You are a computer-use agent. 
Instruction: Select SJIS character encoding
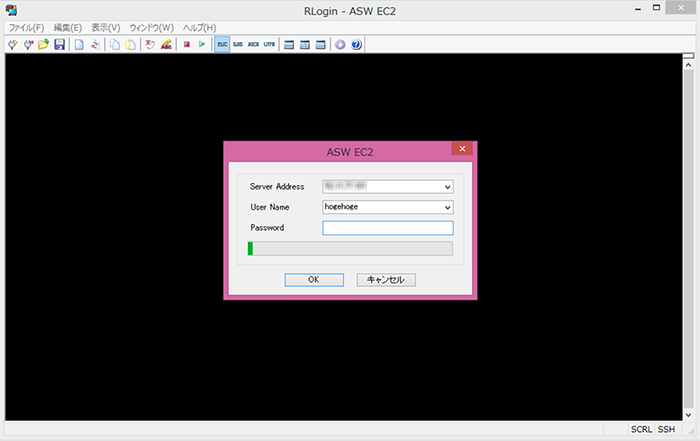point(238,45)
